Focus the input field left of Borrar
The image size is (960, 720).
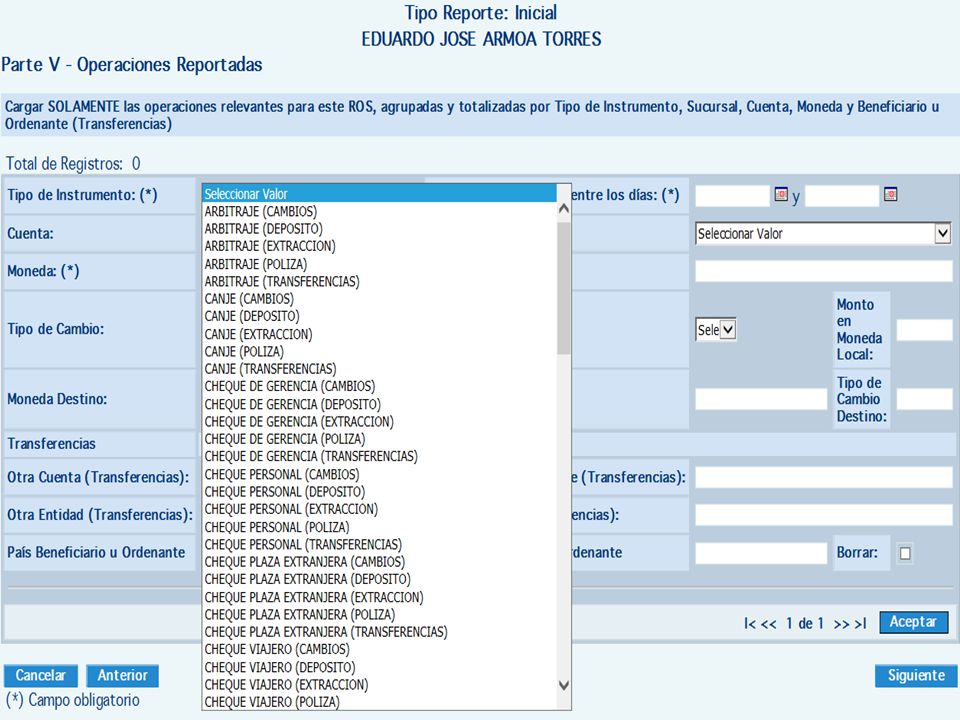[x=761, y=553]
